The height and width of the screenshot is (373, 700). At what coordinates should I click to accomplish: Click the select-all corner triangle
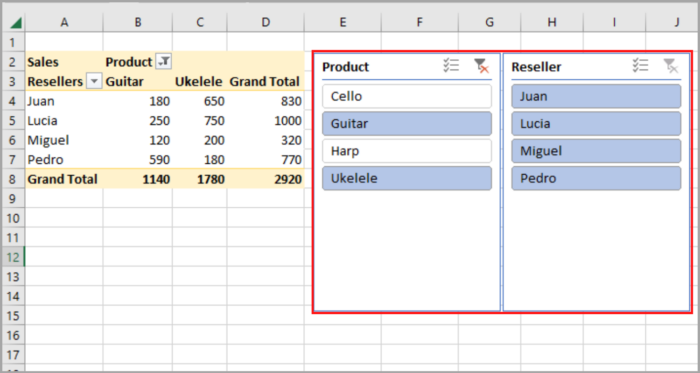15,22
